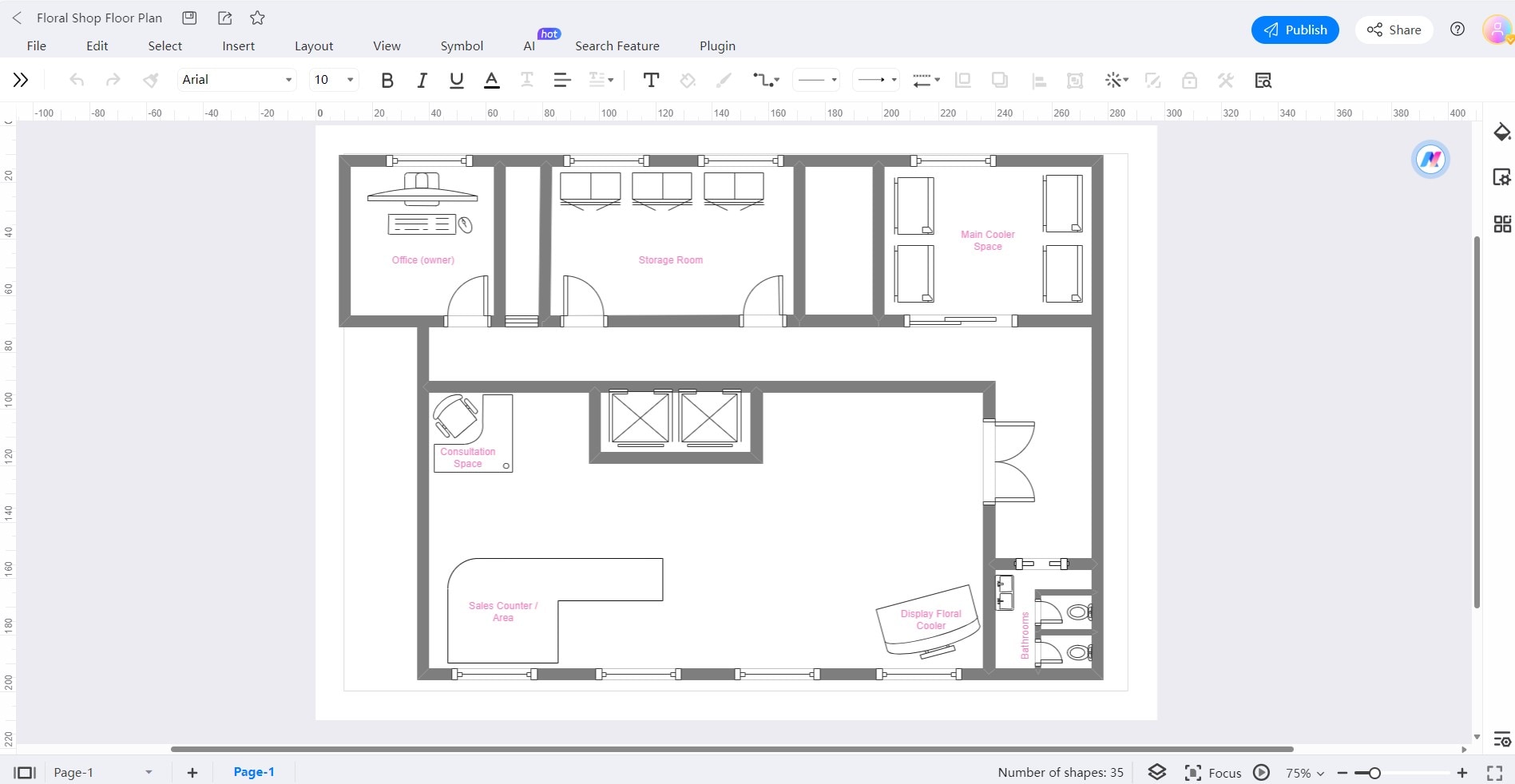Open the Help question mark icon
Viewport: 1515px width, 784px height.
pyautogui.click(x=1457, y=30)
